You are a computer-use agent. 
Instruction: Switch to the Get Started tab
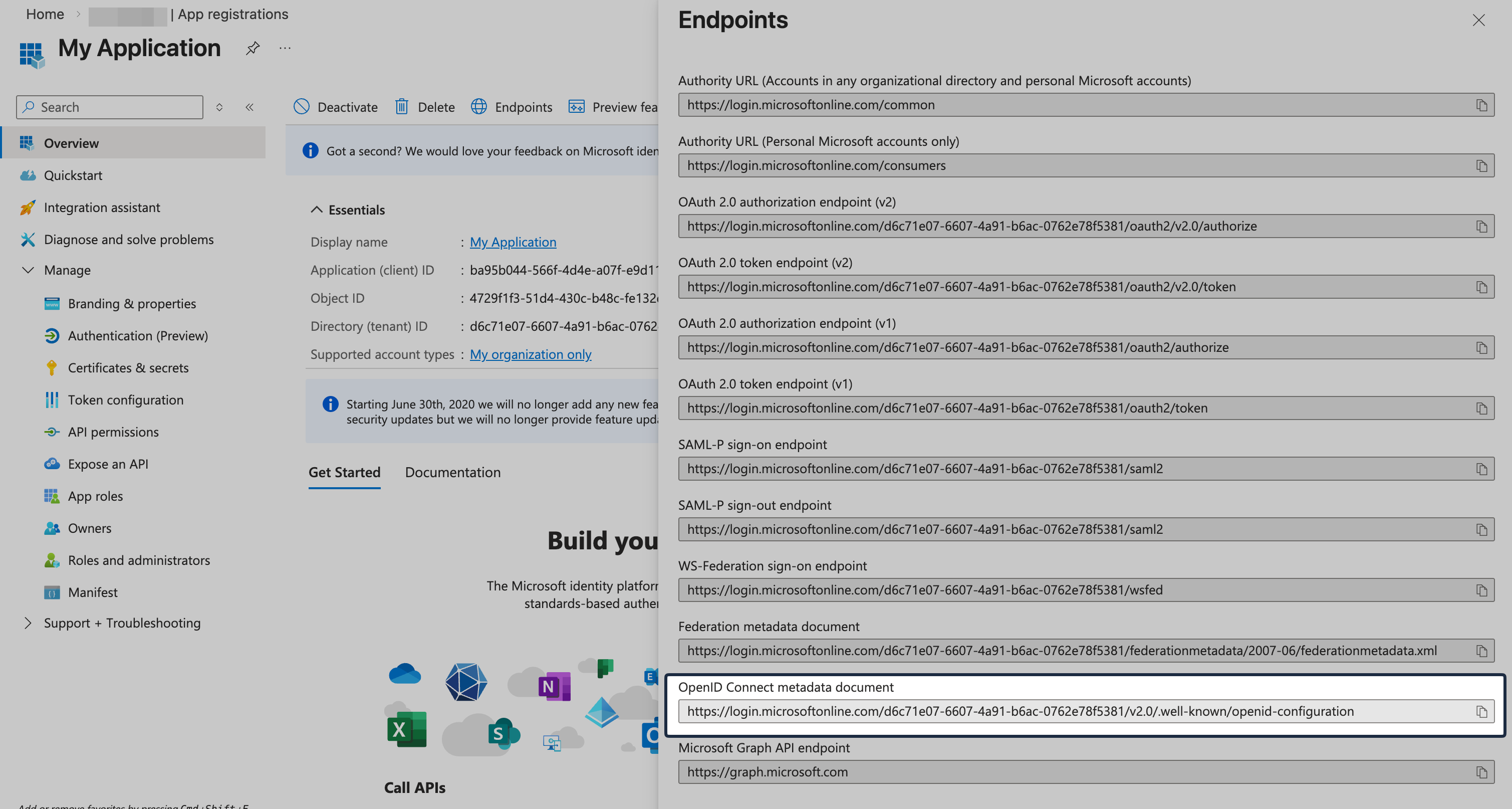click(x=345, y=472)
